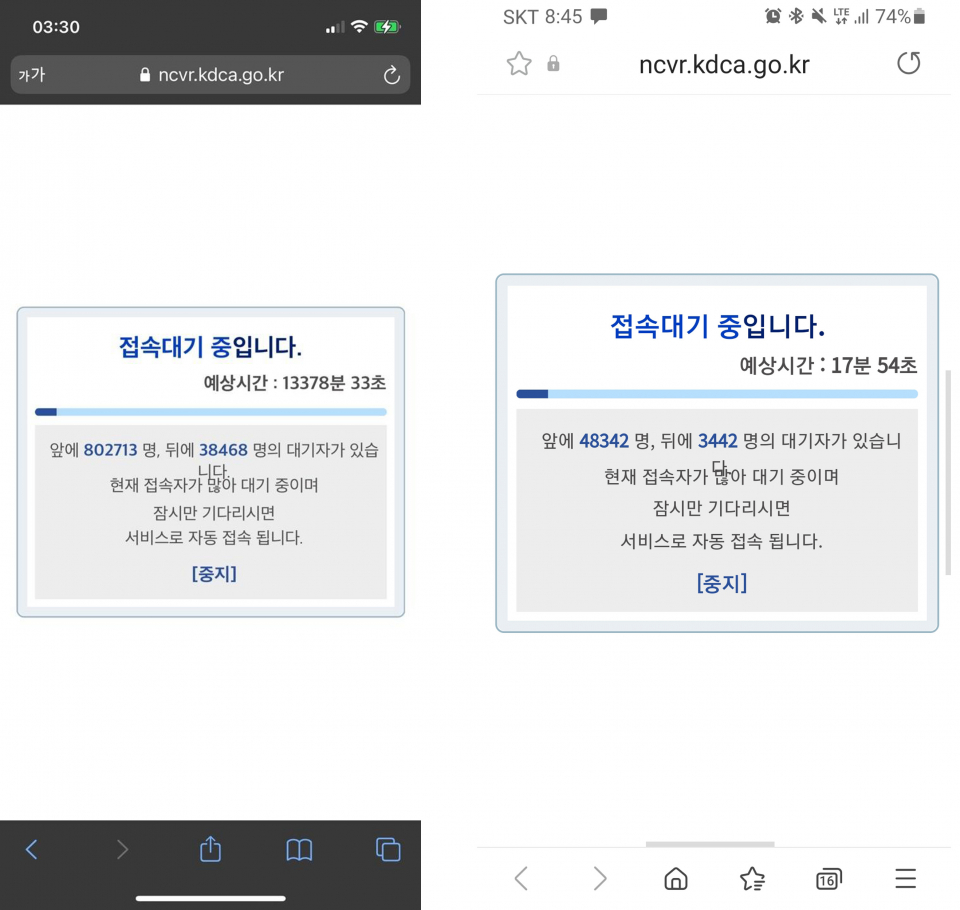960x910 pixels.
Task: Tap the blue waiting progress bar showing 17분 54초
Action: [x=716, y=393]
